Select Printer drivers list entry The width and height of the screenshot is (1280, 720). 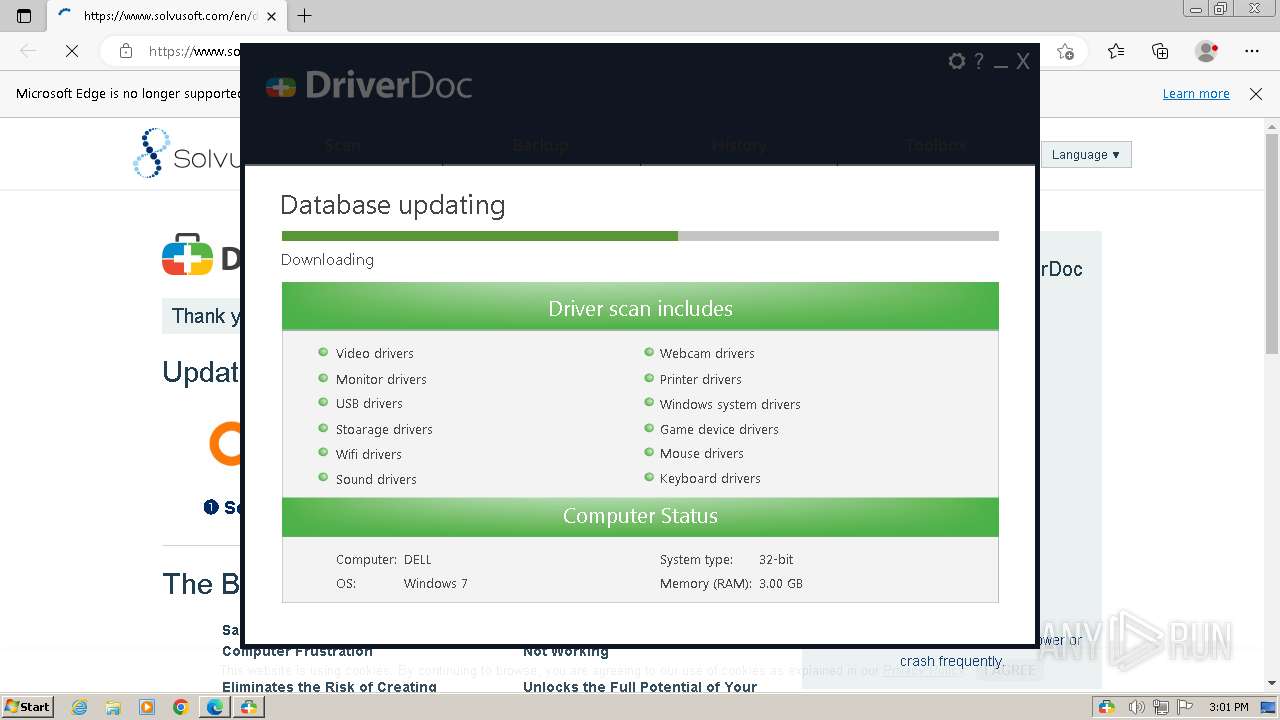[x=700, y=379]
